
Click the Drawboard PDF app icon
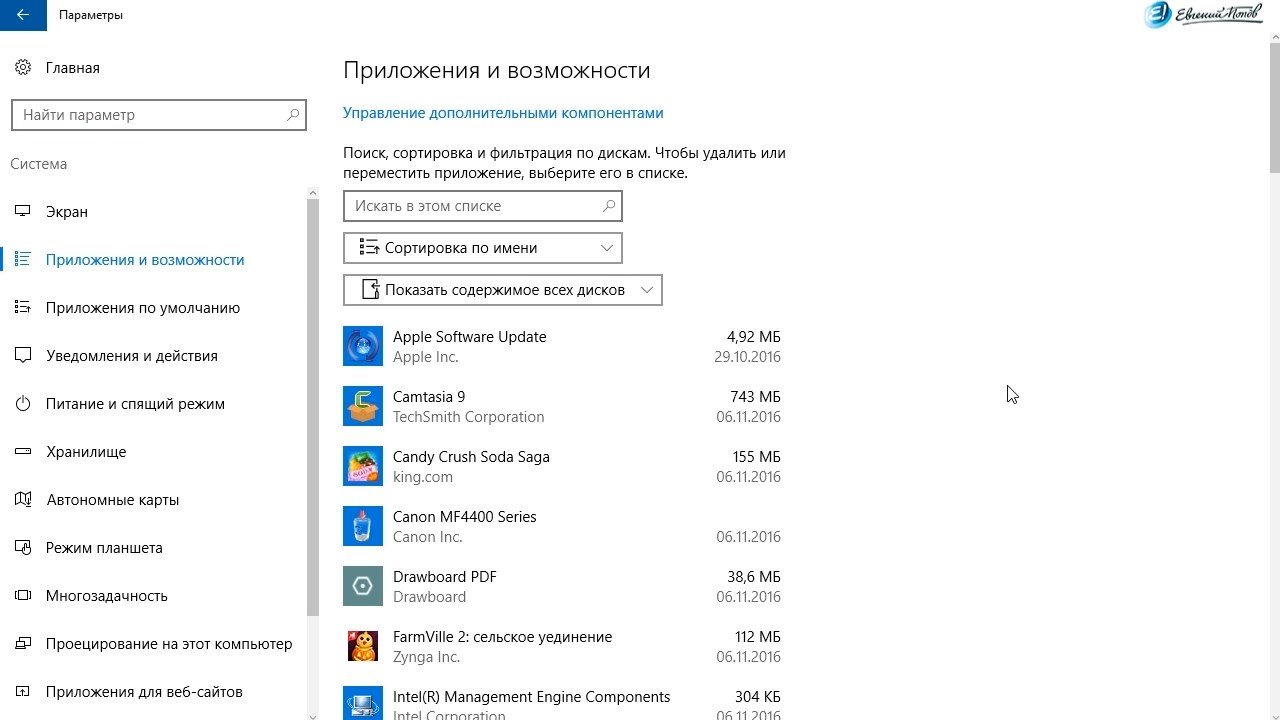tap(363, 586)
